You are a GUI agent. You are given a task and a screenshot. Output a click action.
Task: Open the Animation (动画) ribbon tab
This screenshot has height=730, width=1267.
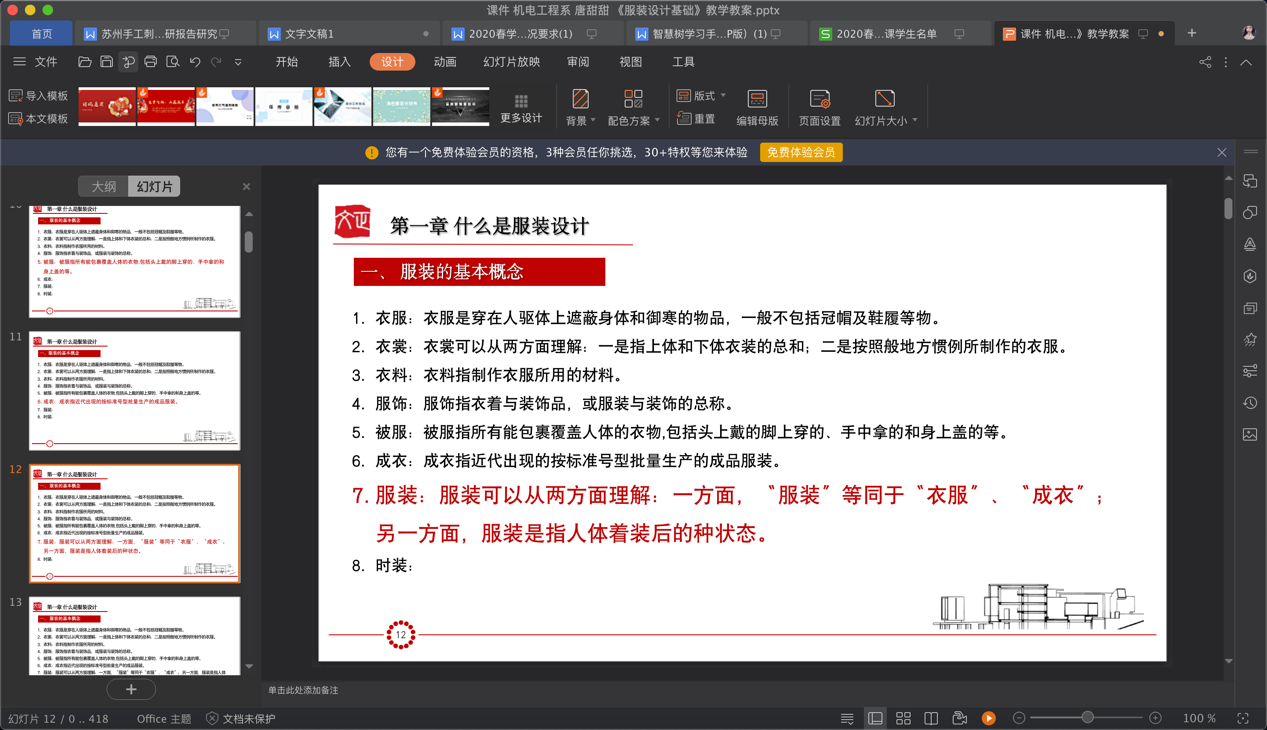(445, 62)
